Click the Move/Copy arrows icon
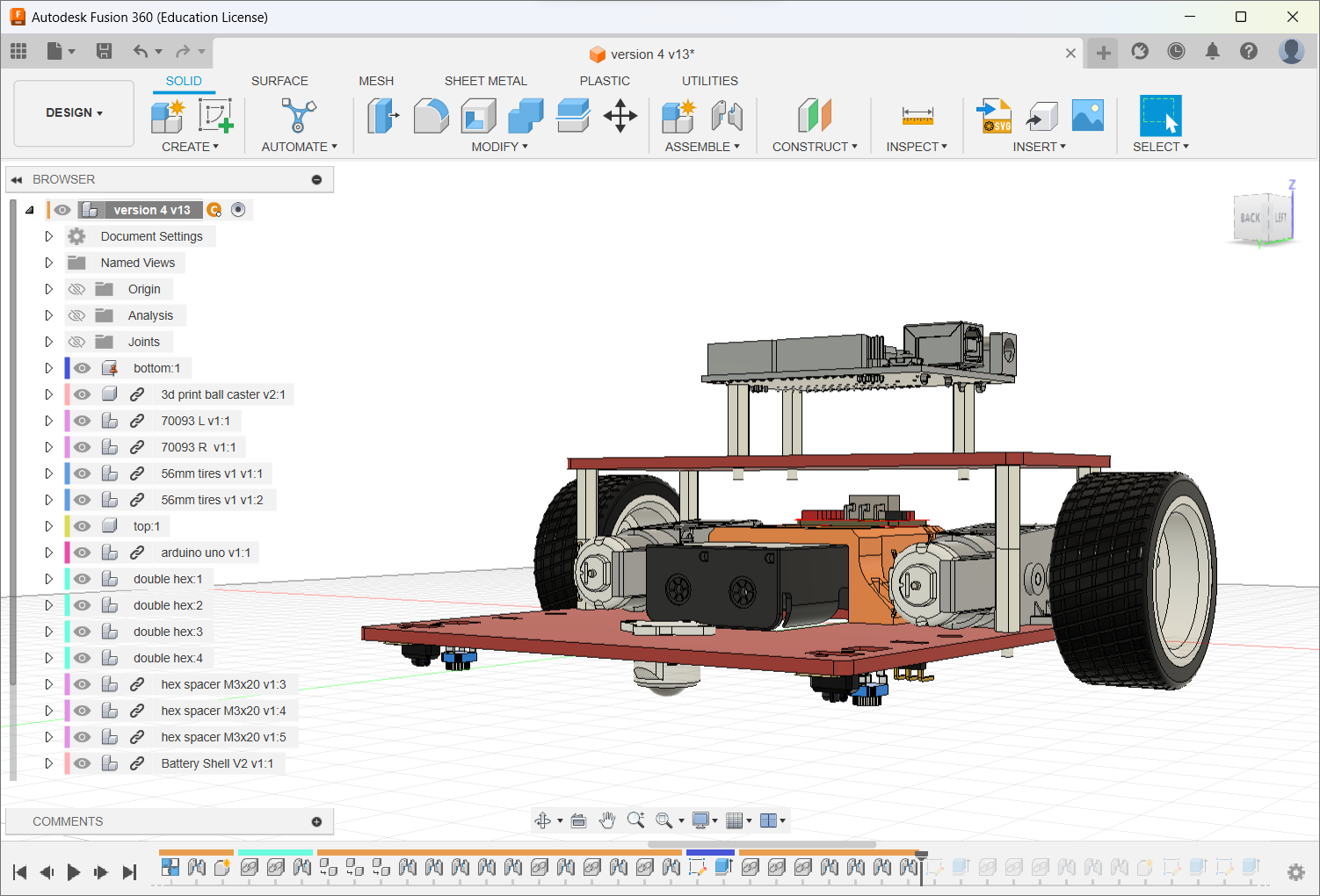 click(620, 116)
